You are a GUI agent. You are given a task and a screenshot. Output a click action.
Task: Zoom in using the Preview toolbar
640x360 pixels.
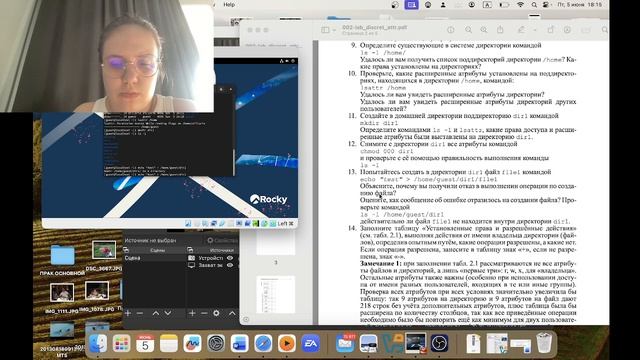pyautogui.click(x=484, y=30)
